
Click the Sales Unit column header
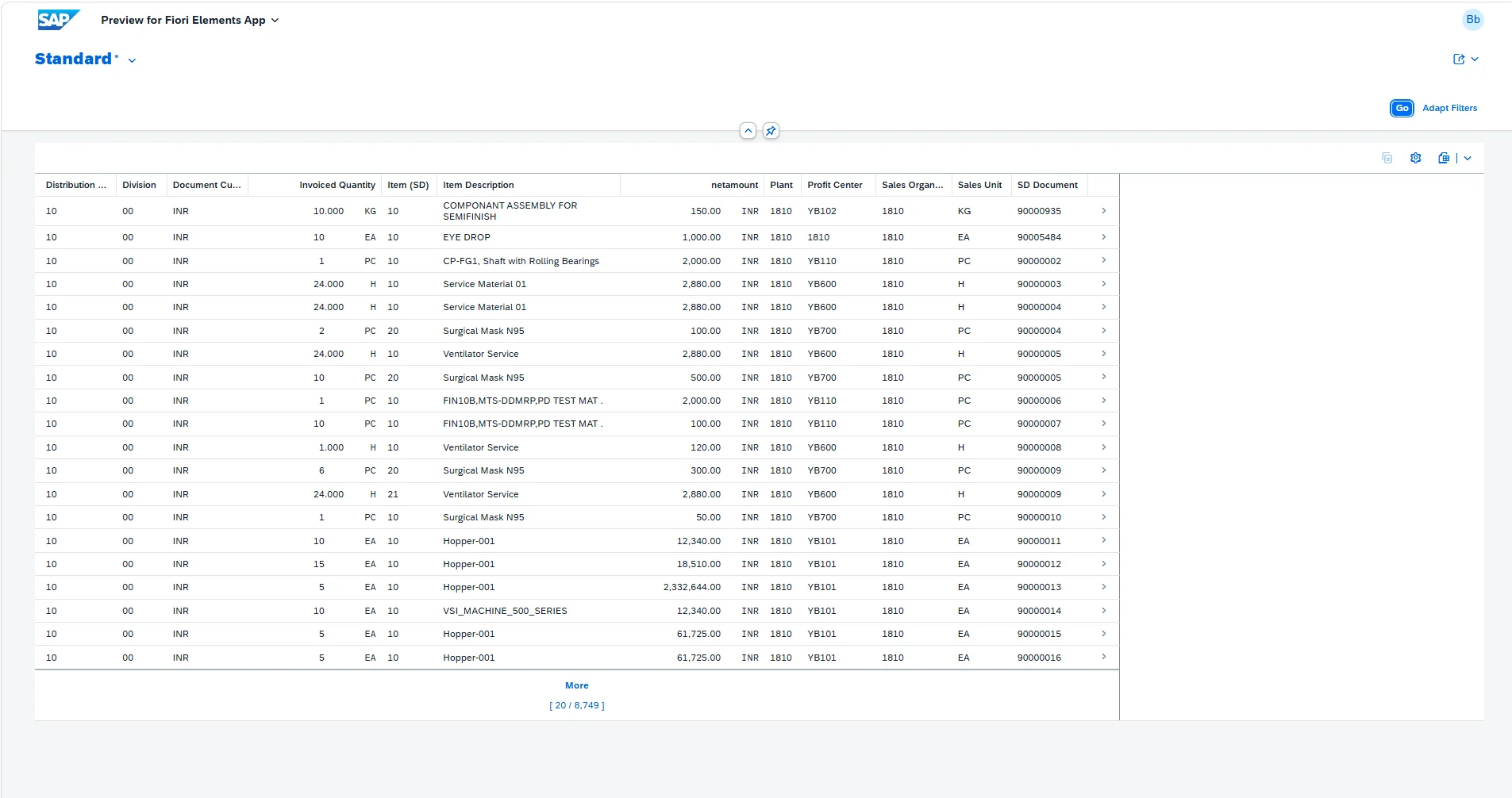[x=981, y=185]
